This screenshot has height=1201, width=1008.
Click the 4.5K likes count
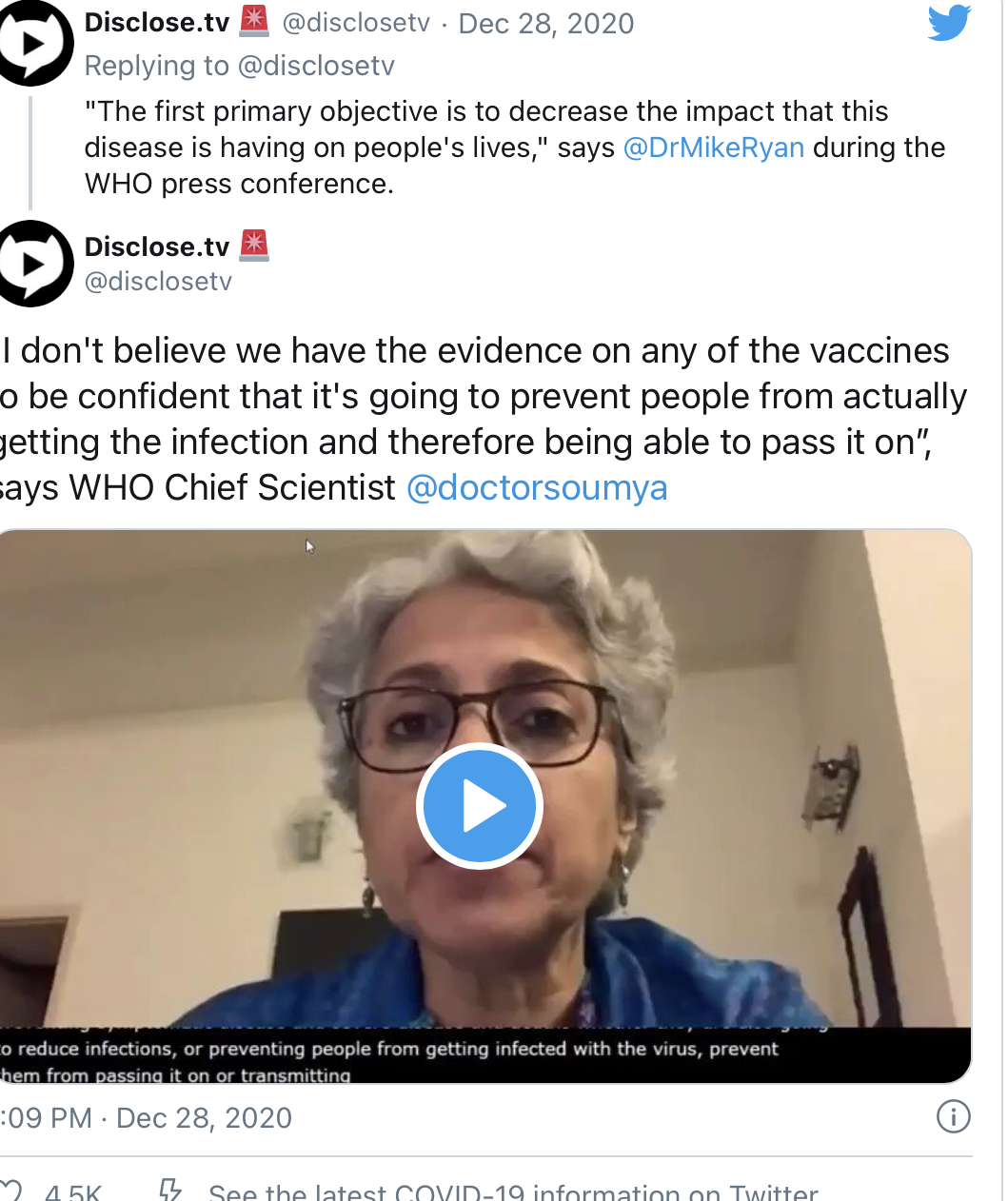point(72,1191)
